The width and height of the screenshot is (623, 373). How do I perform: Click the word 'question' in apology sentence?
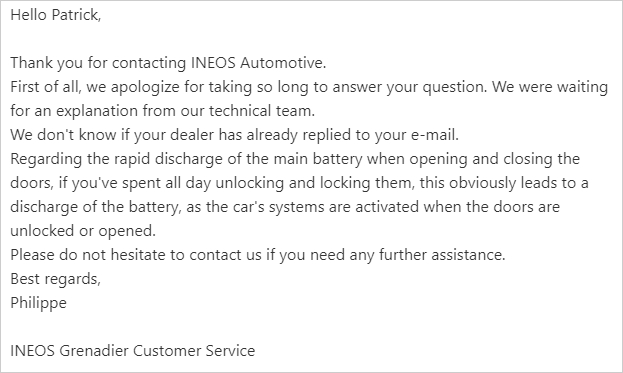(x=454, y=87)
